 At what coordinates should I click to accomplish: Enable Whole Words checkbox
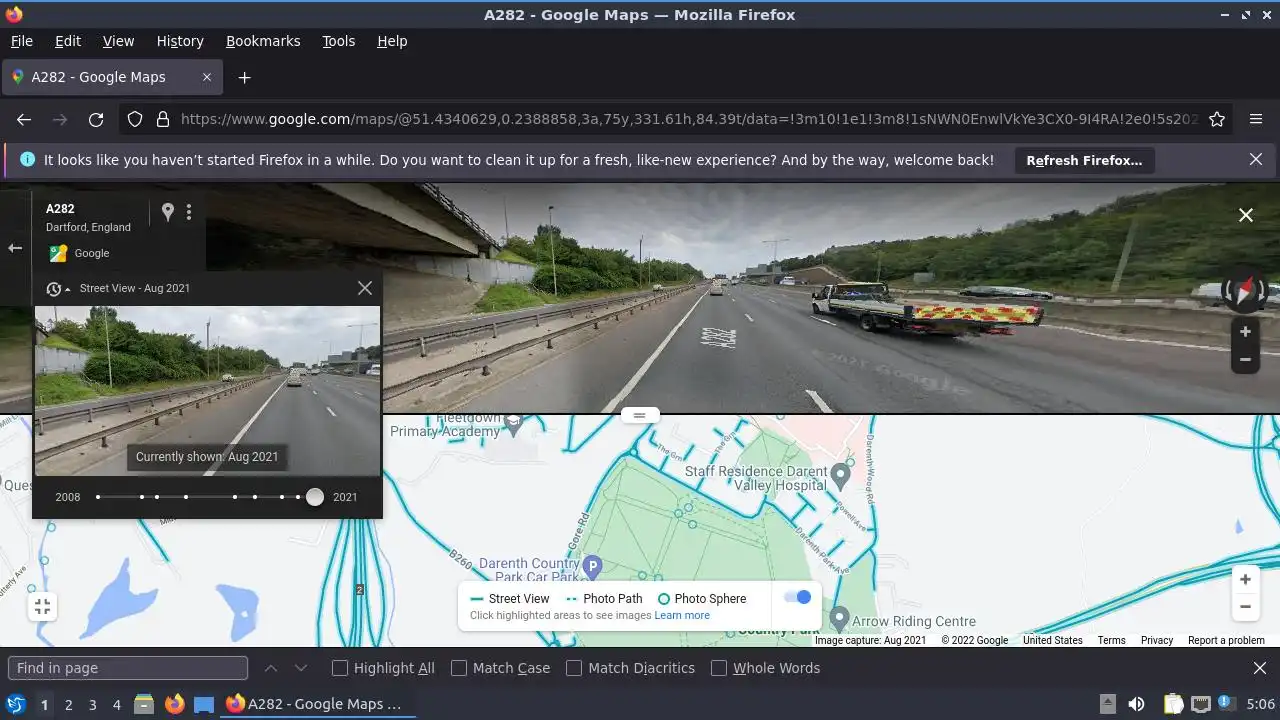pos(719,668)
